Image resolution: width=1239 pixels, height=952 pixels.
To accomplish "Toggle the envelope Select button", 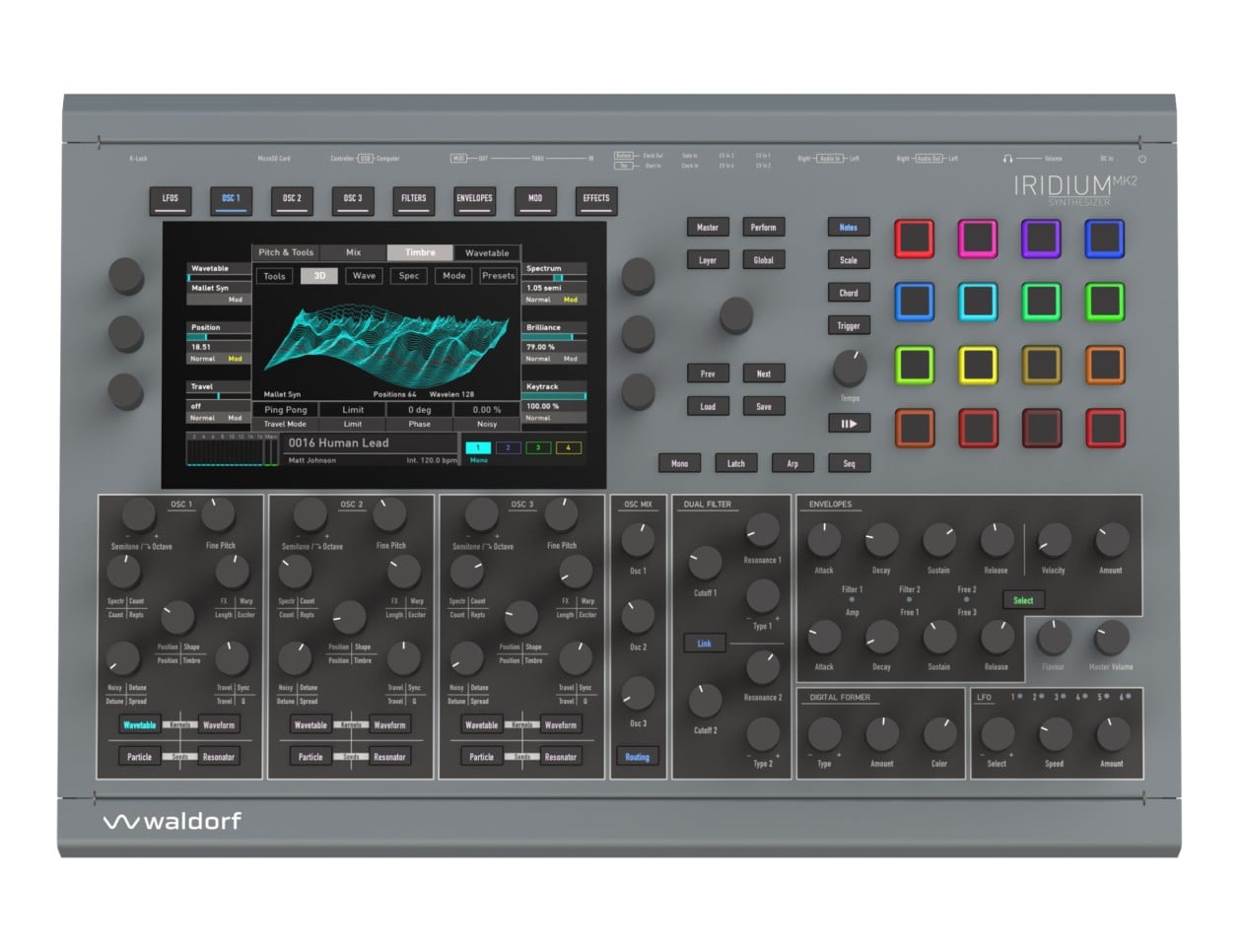I will (1023, 600).
